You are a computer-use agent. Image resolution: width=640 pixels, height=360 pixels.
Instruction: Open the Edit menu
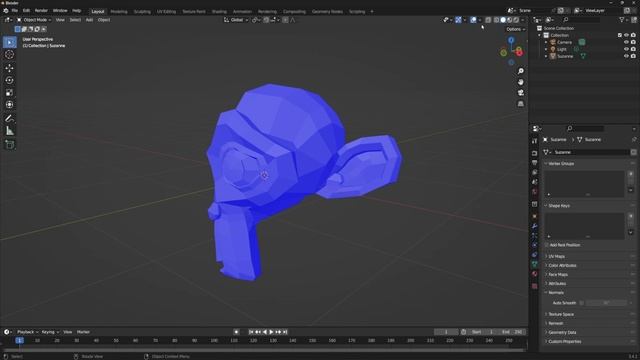(x=26, y=11)
